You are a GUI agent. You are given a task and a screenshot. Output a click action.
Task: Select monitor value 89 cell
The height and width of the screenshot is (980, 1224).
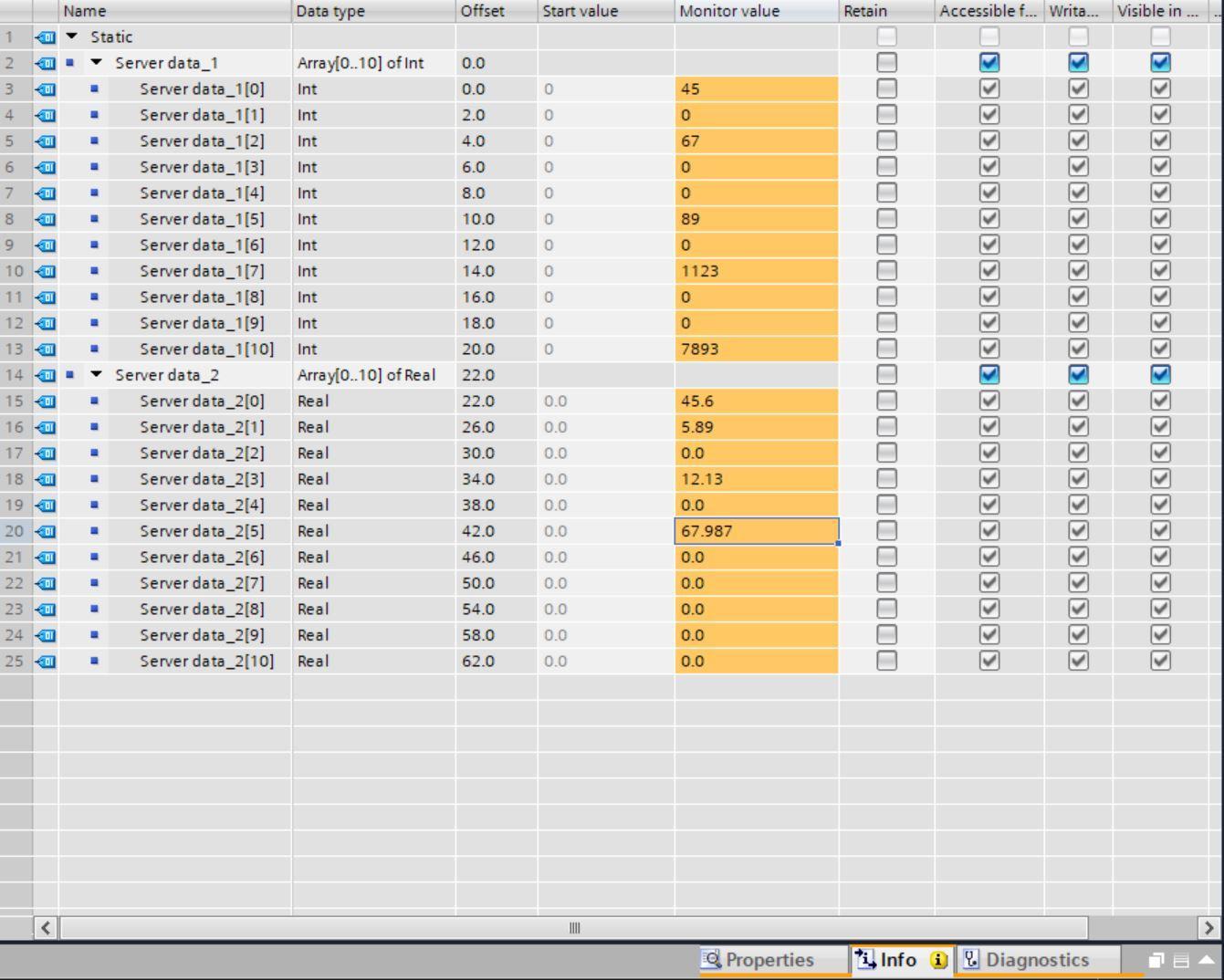pyautogui.click(x=757, y=219)
